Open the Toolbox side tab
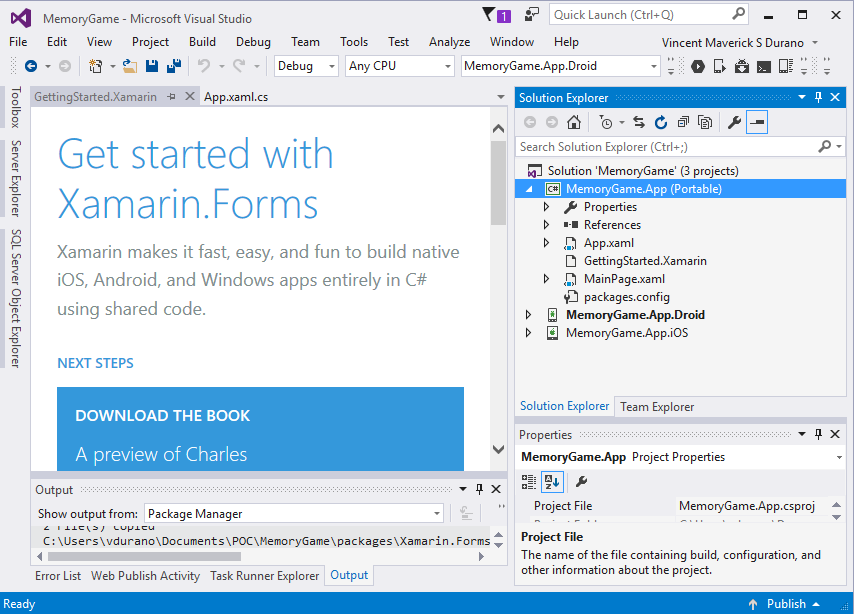 16,107
